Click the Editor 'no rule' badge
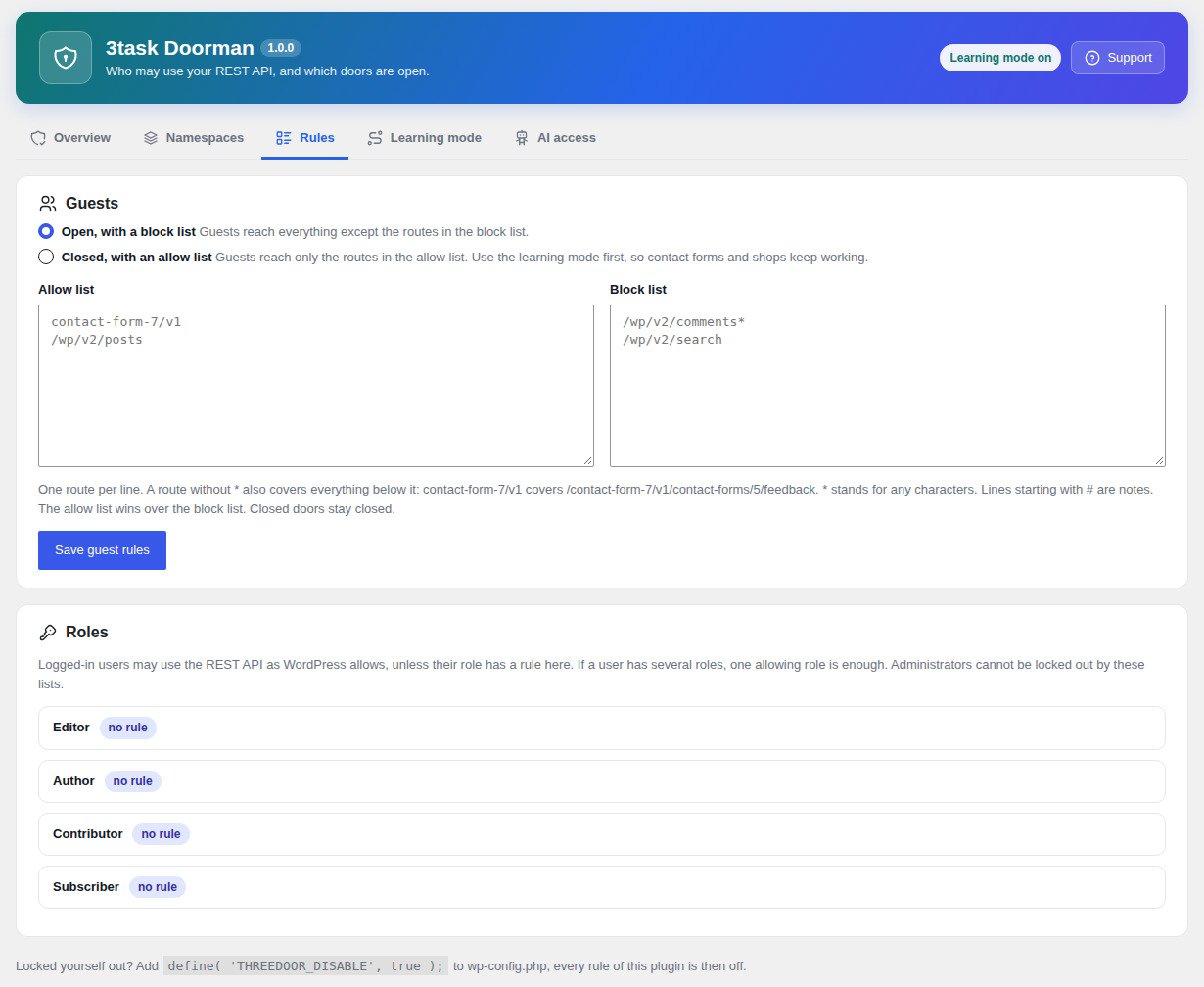Image resolution: width=1204 pixels, height=987 pixels. pyautogui.click(x=128, y=728)
